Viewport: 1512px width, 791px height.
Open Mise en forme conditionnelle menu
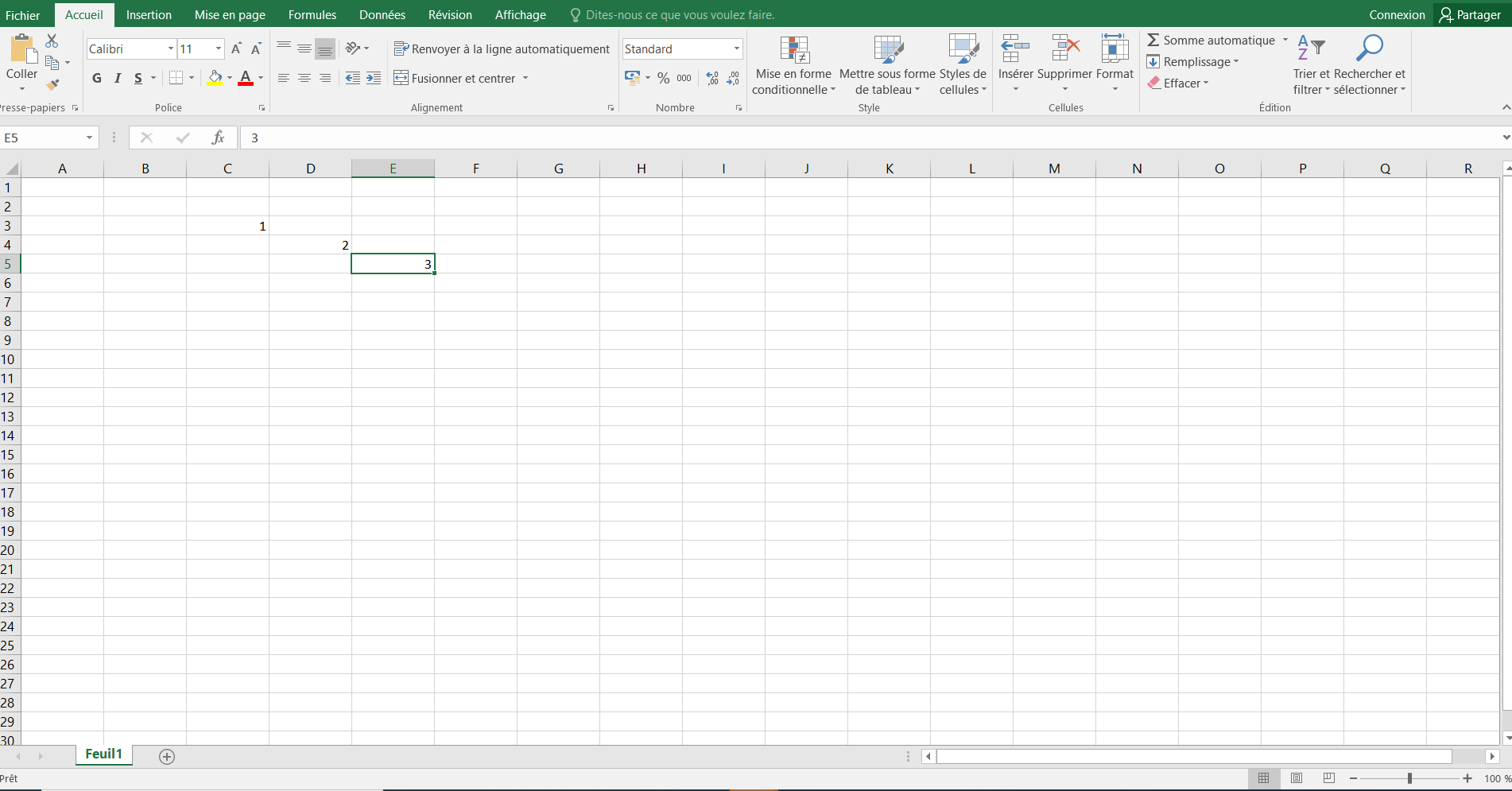(793, 65)
